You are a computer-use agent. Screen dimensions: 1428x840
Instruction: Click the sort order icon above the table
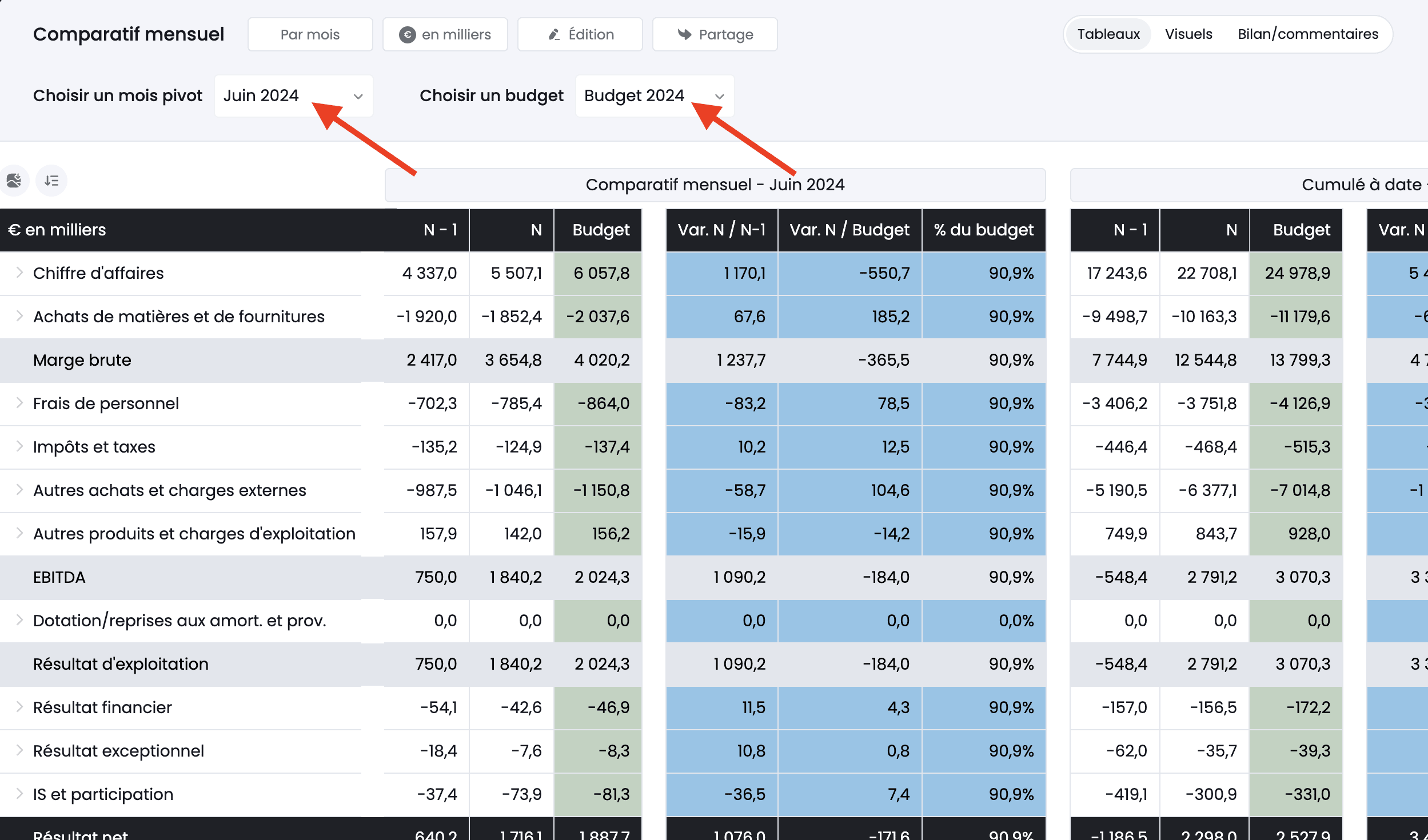[x=51, y=181]
